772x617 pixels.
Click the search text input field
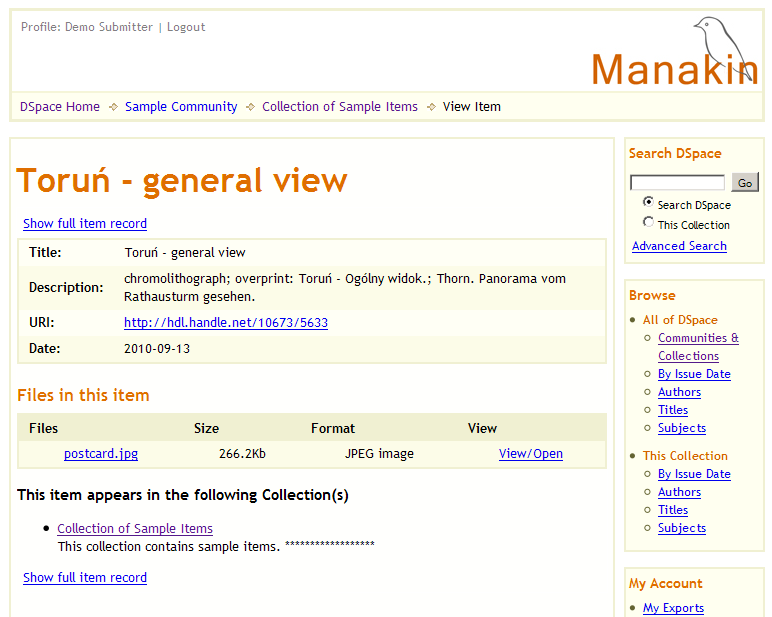coord(677,183)
